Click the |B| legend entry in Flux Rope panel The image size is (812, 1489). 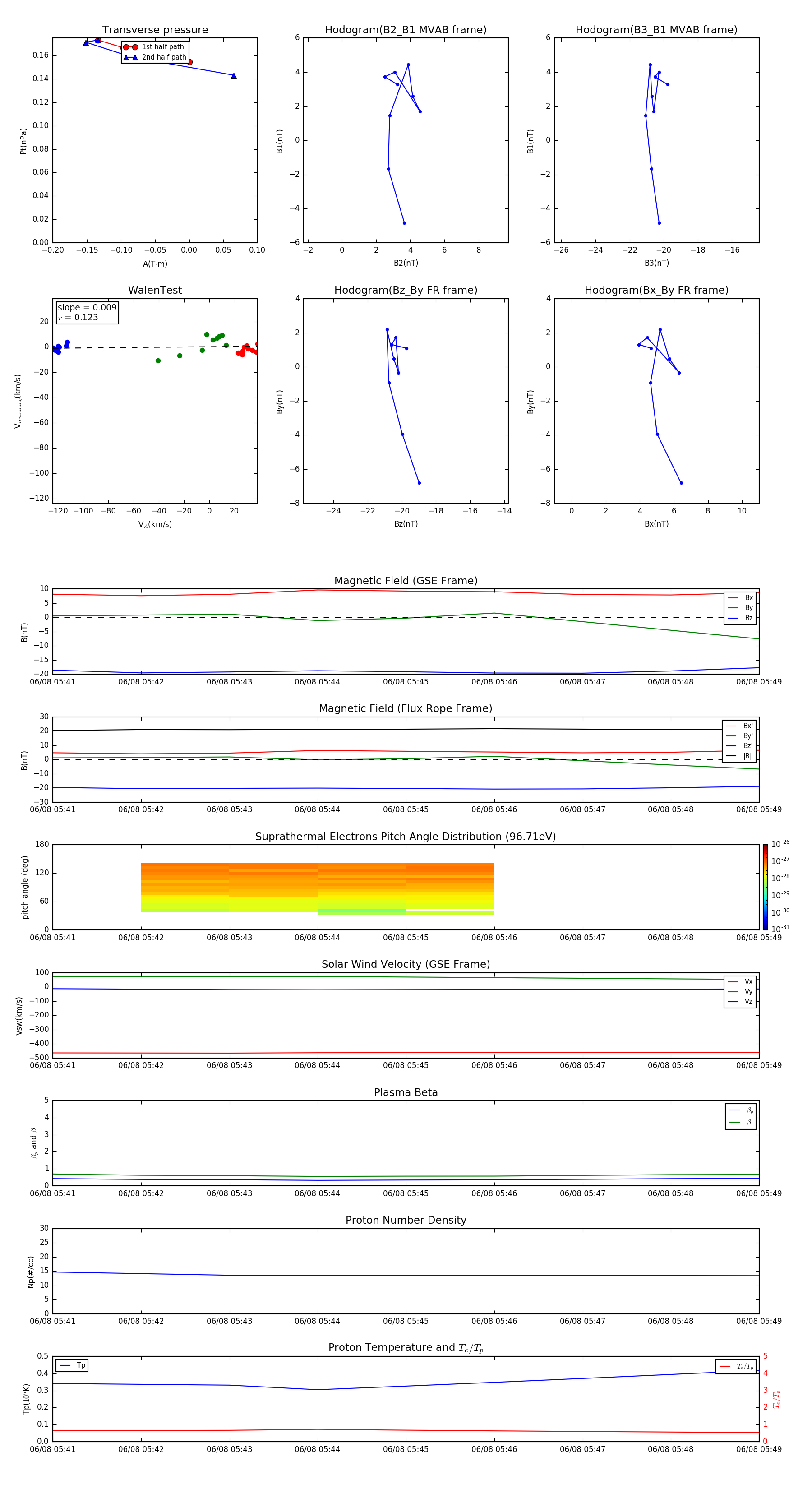click(740, 756)
